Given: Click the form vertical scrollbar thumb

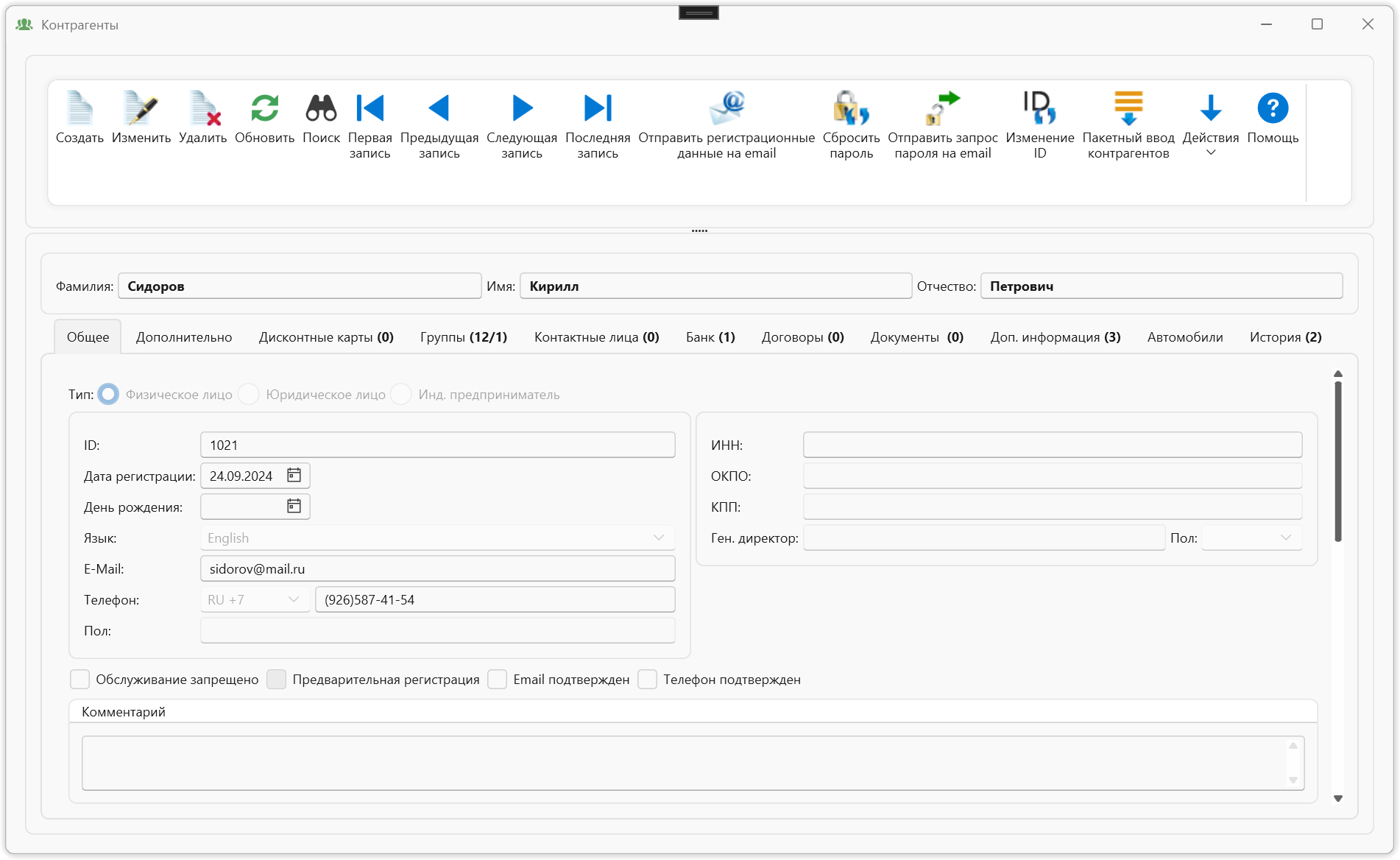Looking at the screenshot, I should 1338,461.
